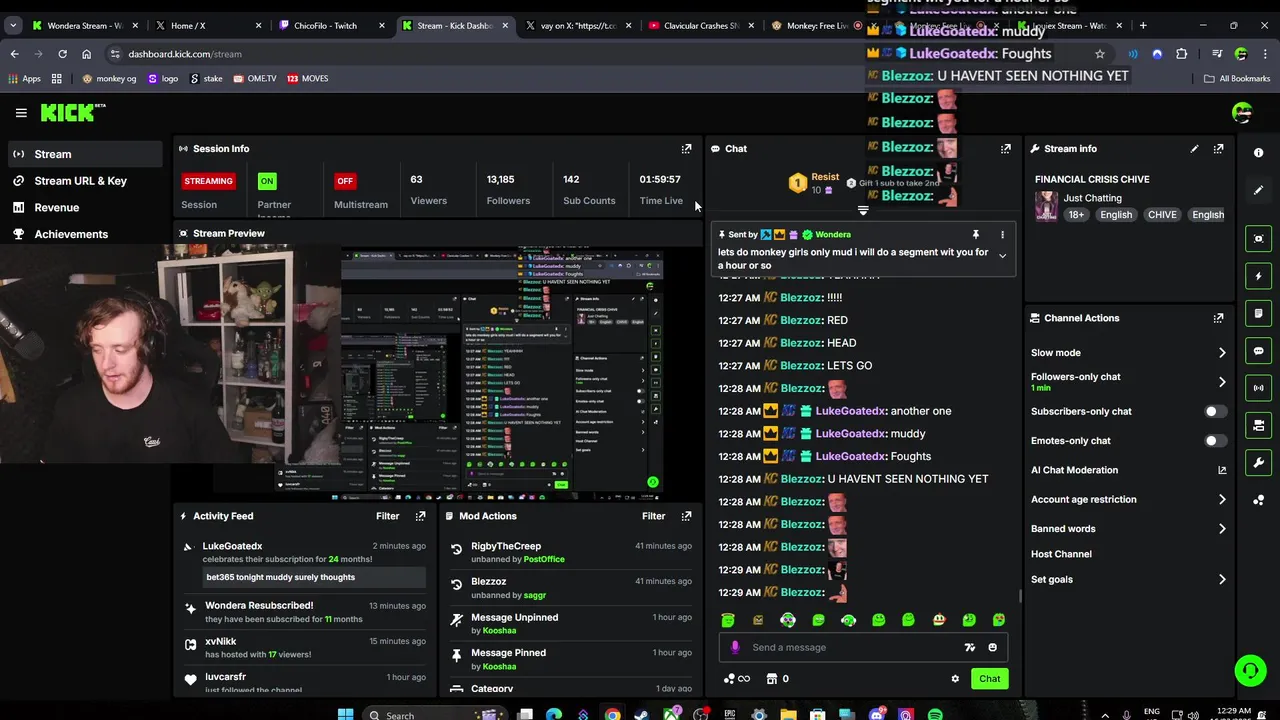The height and width of the screenshot is (720, 1280).
Task: Toggle the lightning bolt panel icon
Action: coord(1259,276)
